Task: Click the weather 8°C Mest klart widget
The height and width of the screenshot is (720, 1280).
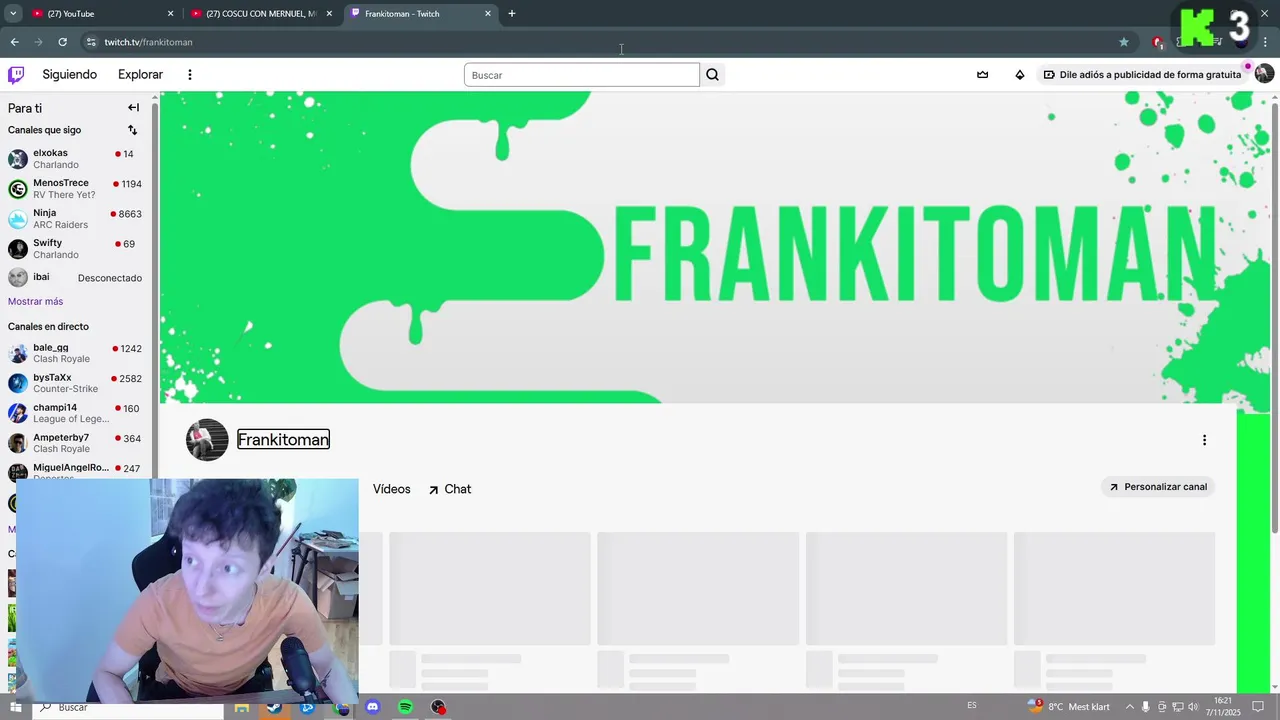Action: pos(1068,707)
